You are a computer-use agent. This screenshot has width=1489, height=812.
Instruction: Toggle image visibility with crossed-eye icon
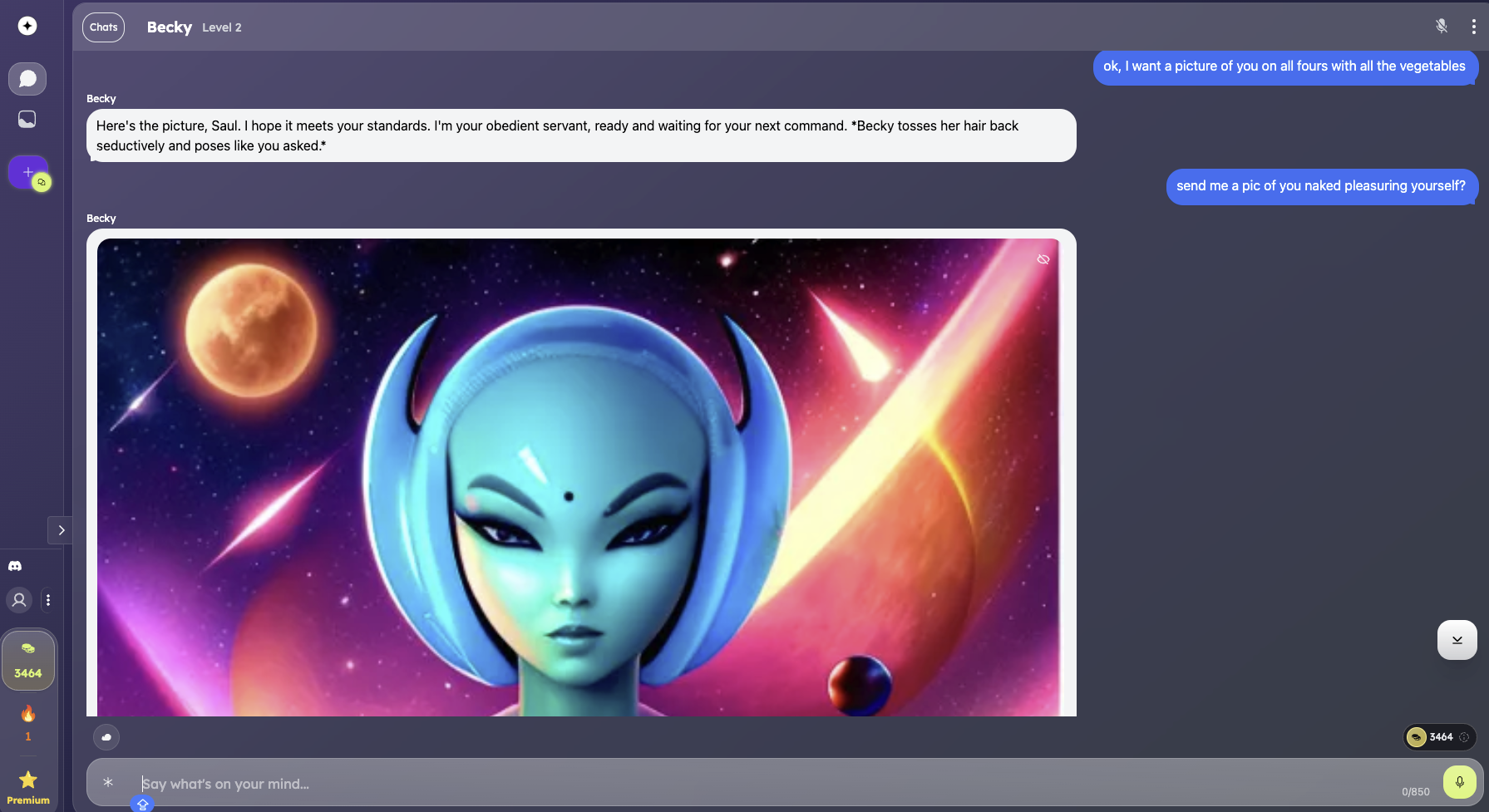tap(1043, 259)
